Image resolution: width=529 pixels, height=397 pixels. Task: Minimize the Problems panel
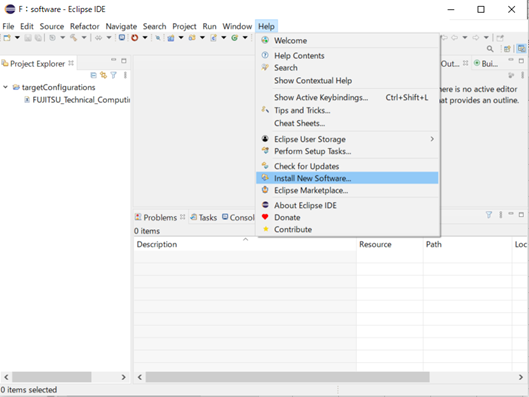511,214
